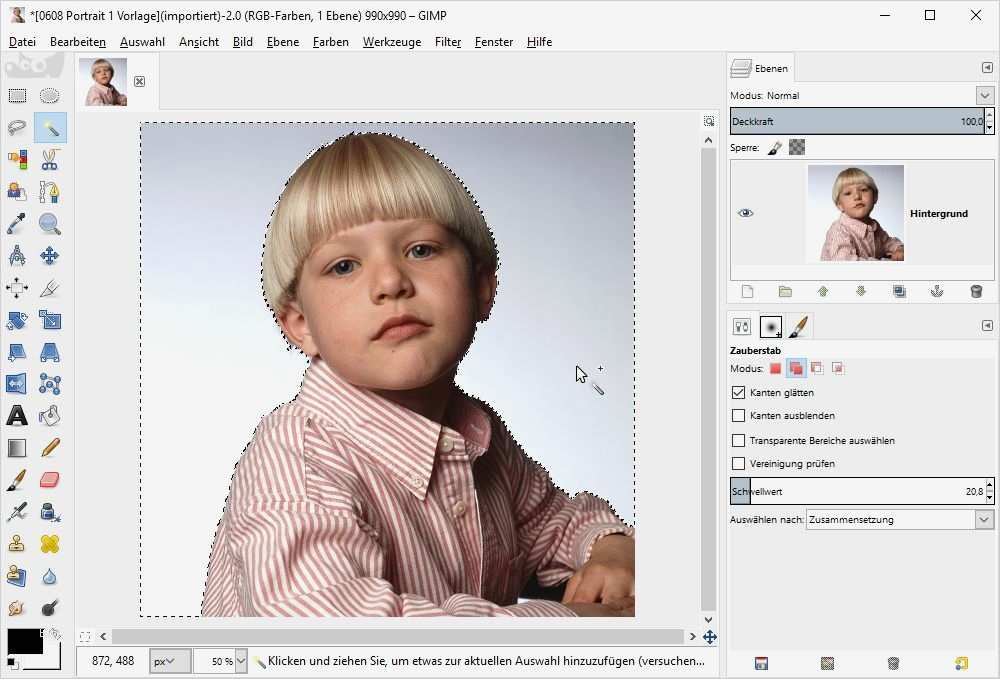Select the Zauberstab magic wand tool
1000x679 pixels.
point(49,127)
